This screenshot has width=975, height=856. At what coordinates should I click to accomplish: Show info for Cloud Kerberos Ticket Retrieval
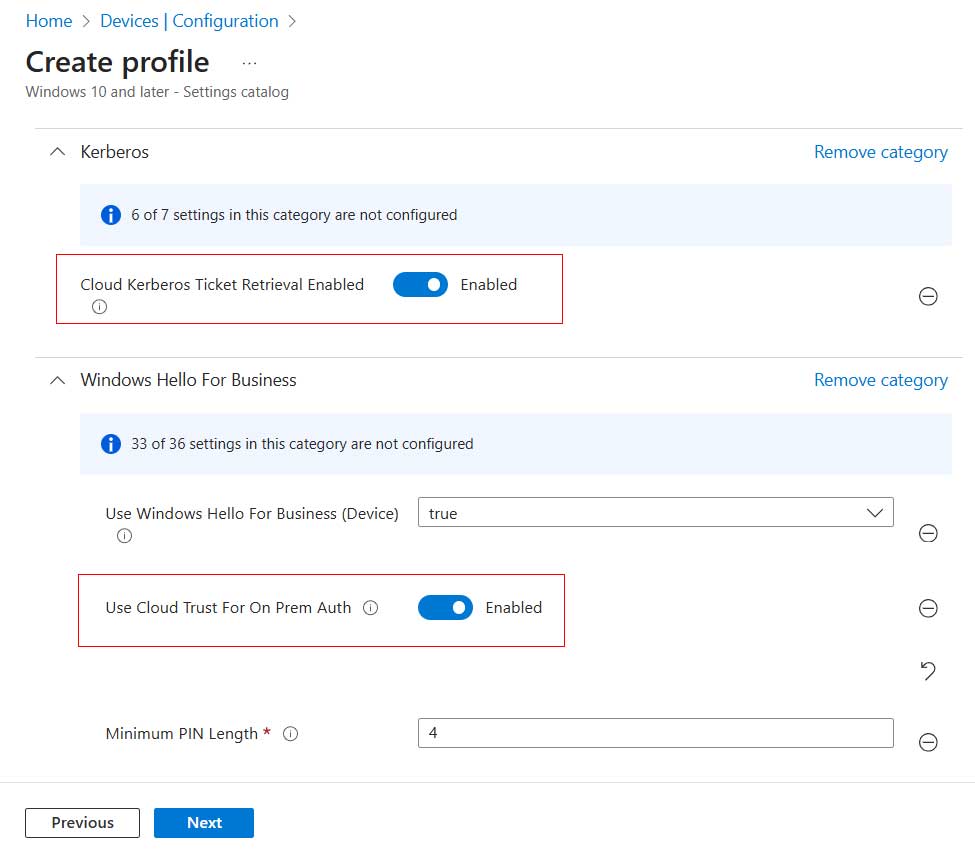pos(99,307)
